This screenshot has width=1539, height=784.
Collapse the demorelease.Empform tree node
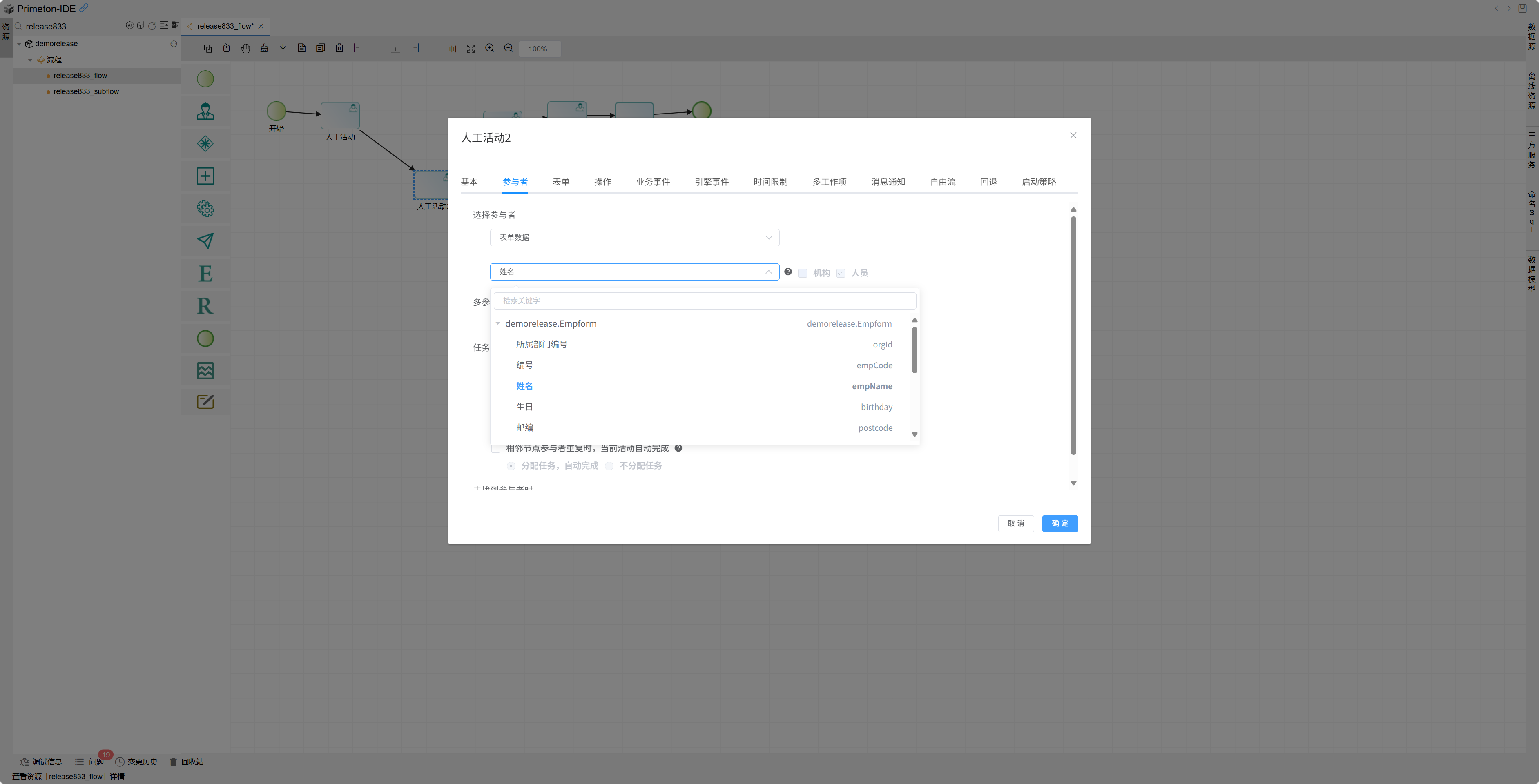tap(497, 324)
